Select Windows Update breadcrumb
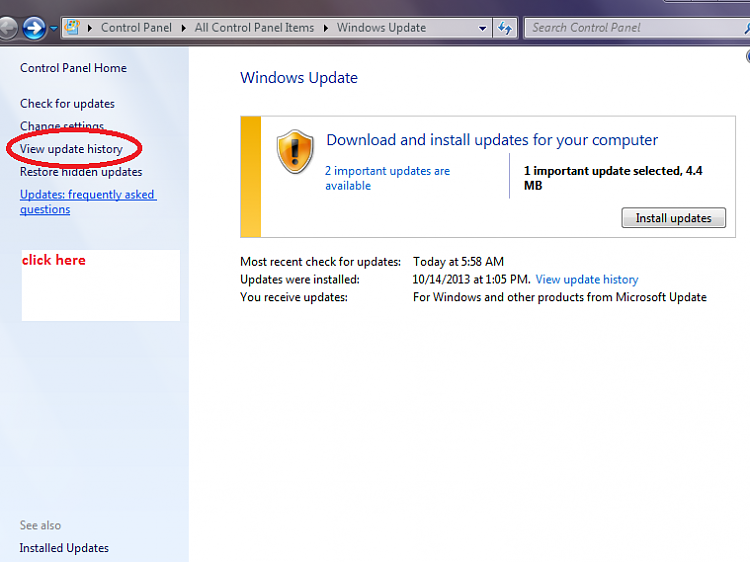The image size is (750, 562). 381,28
